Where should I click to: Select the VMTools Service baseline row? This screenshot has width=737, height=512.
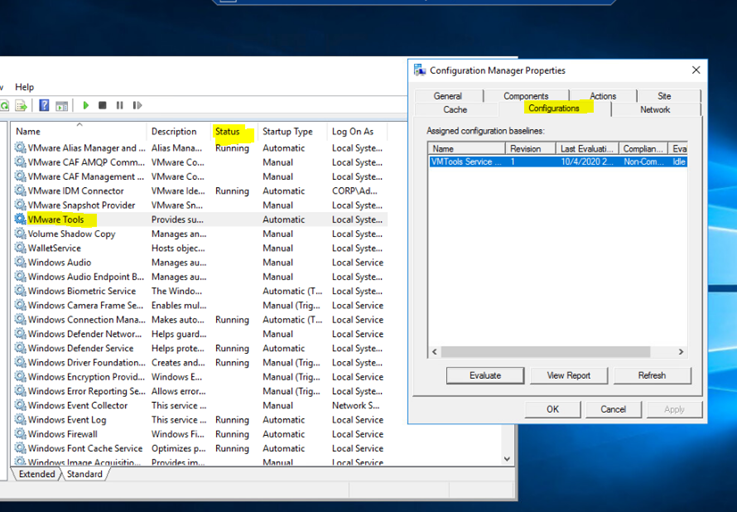click(558, 162)
